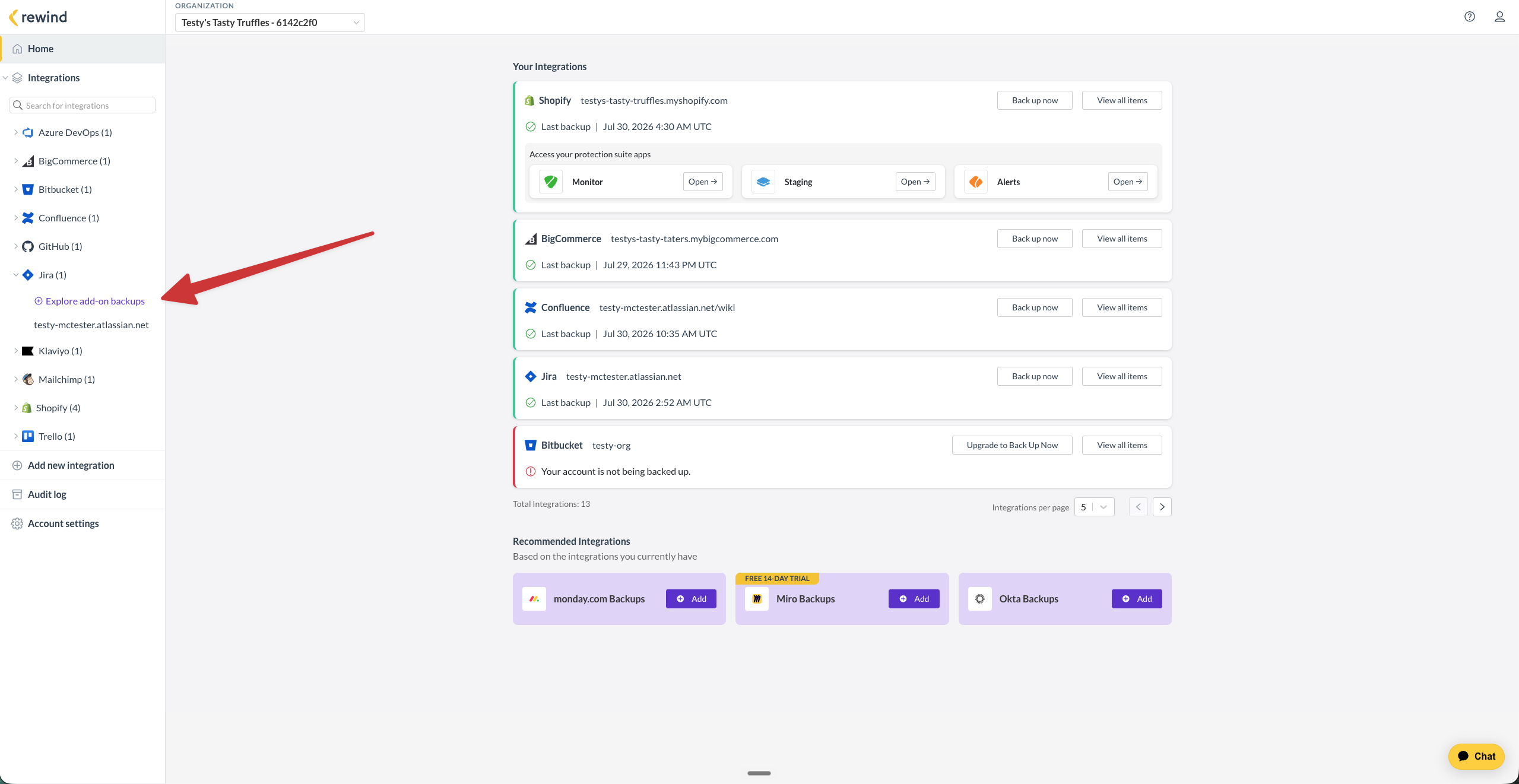Click Back up now for Jira

(1035, 376)
